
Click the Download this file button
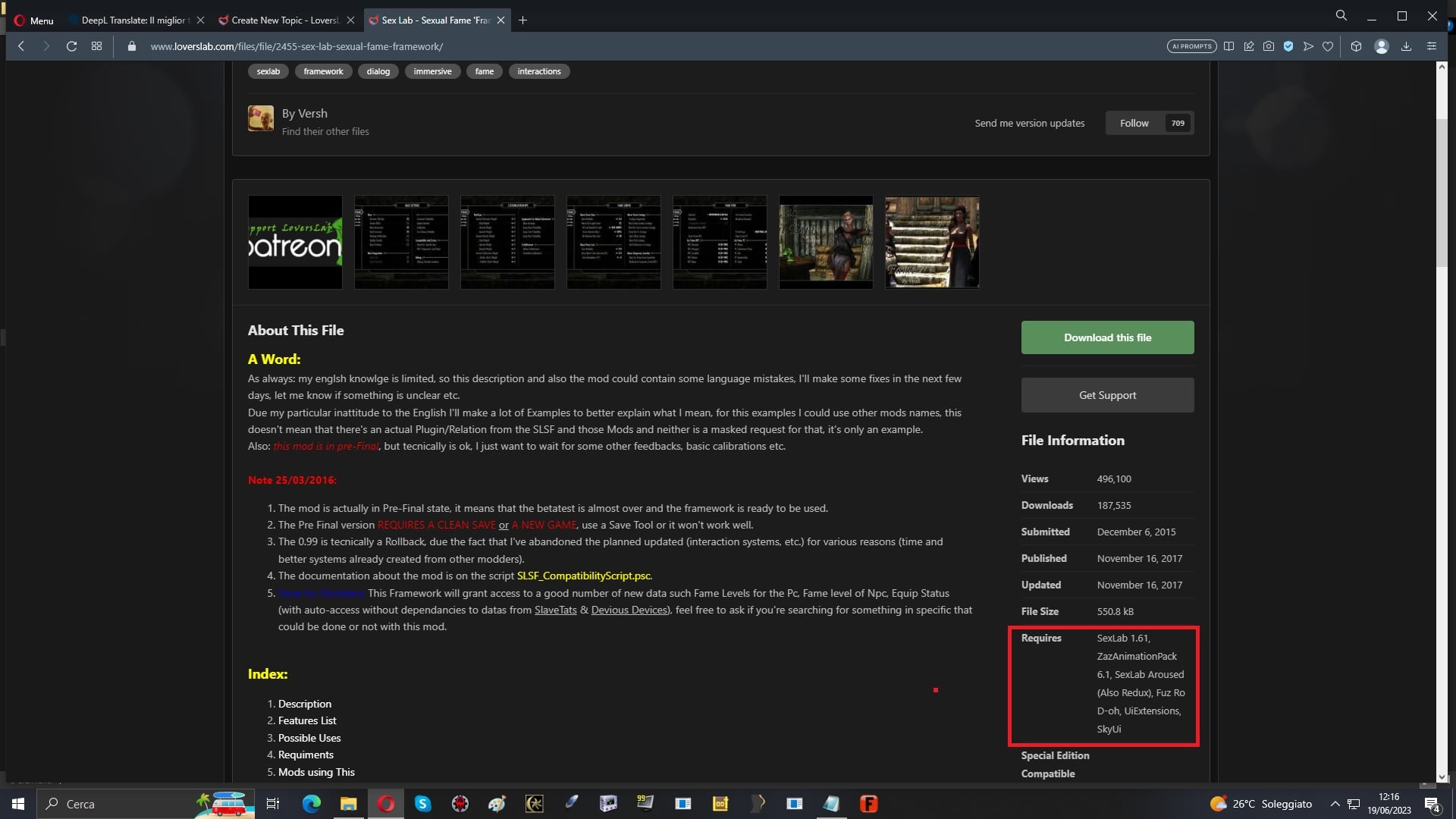tap(1107, 337)
